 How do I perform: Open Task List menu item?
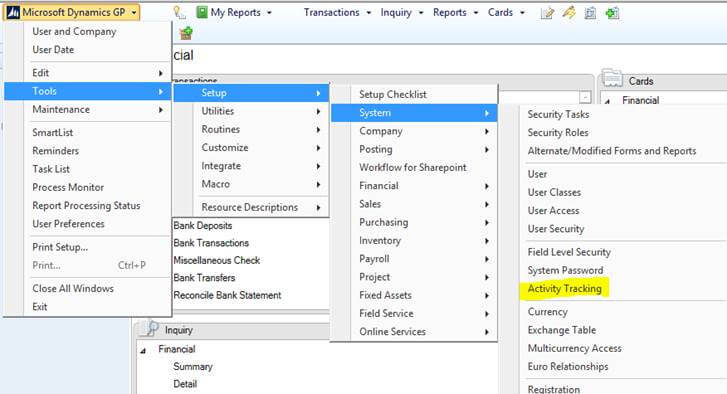51,169
